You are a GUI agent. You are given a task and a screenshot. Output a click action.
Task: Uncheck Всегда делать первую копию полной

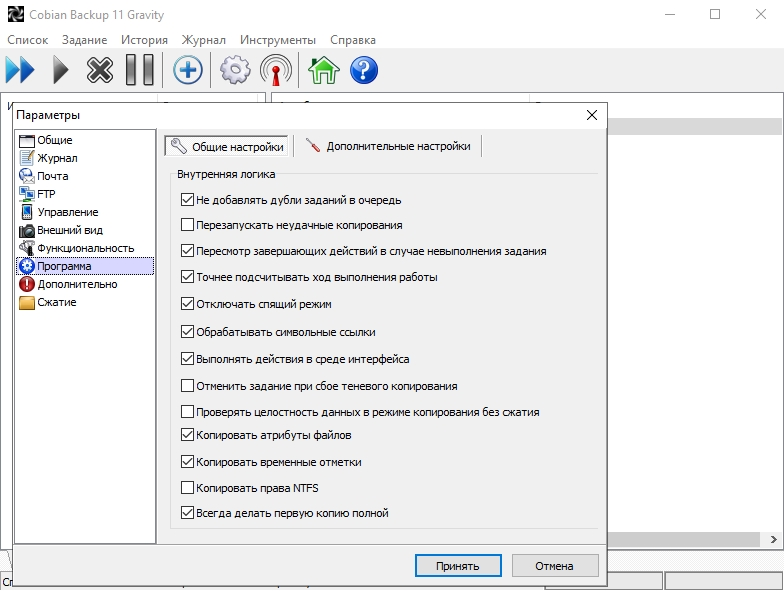click(x=187, y=512)
